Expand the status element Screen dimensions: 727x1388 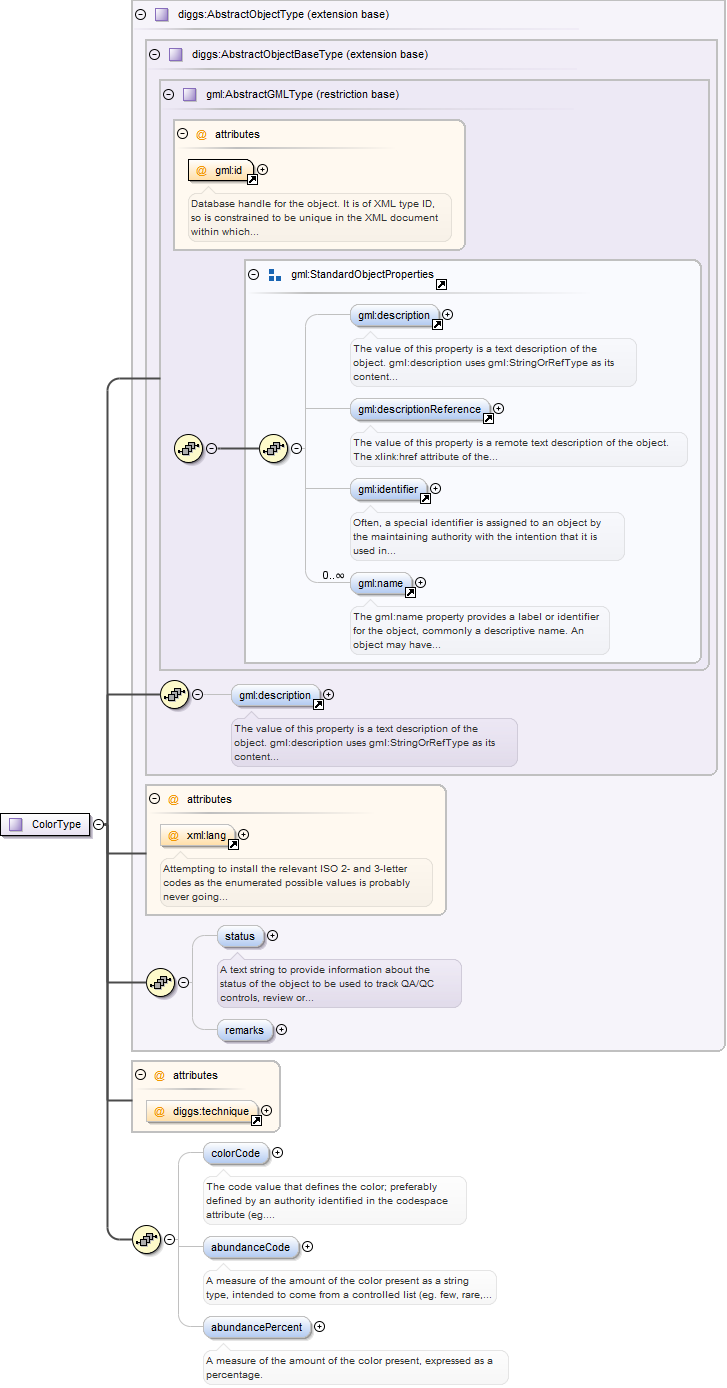[272, 936]
